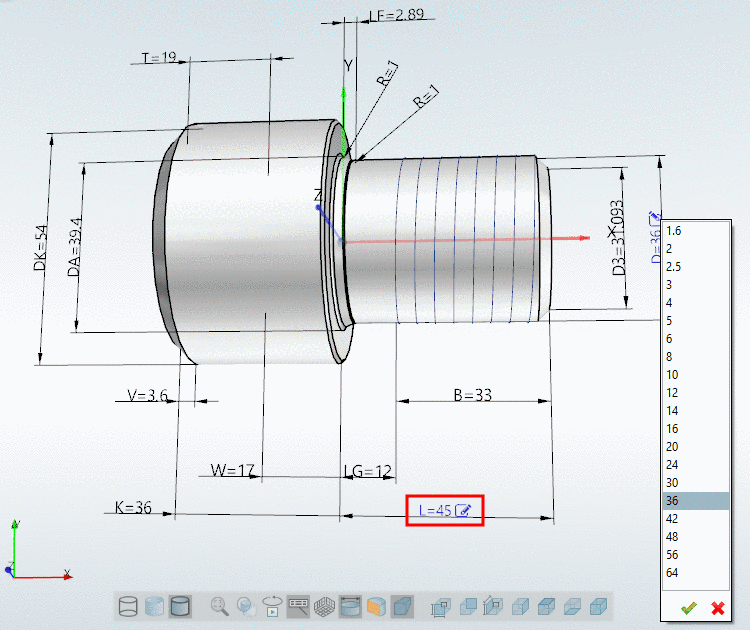Select shaded-with-edges cylinder display mode
This screenshot has height=630, width=750.
pyautogui.click(x=180, y=607)
